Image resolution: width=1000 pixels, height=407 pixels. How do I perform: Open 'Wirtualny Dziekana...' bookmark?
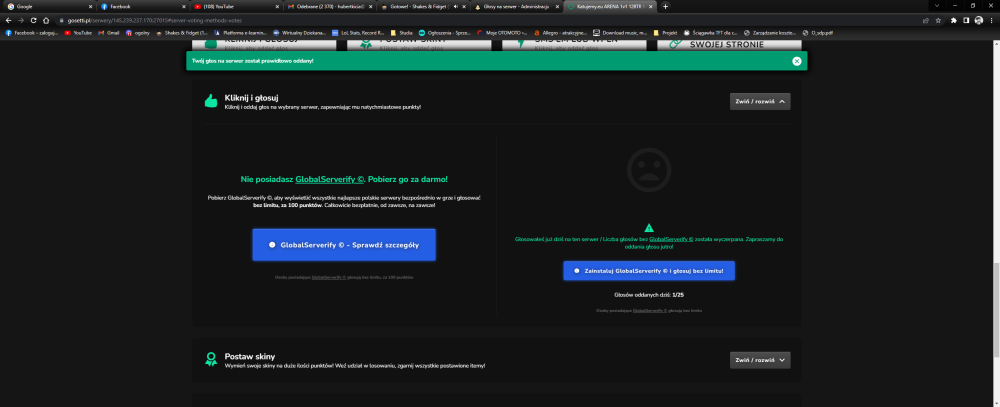click(x=300, y=33)
